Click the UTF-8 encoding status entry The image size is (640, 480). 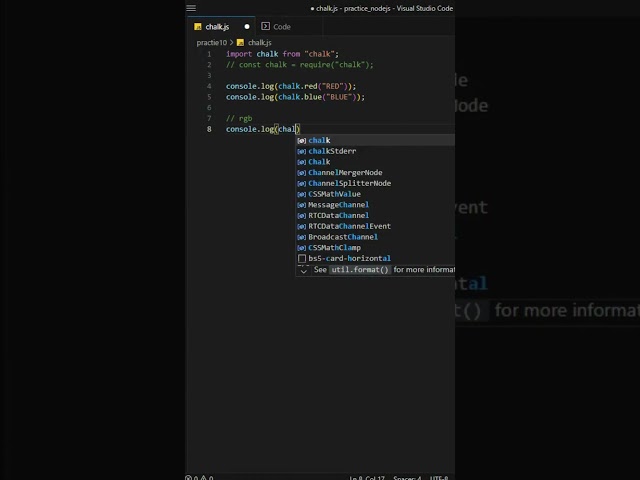point(439,478)
